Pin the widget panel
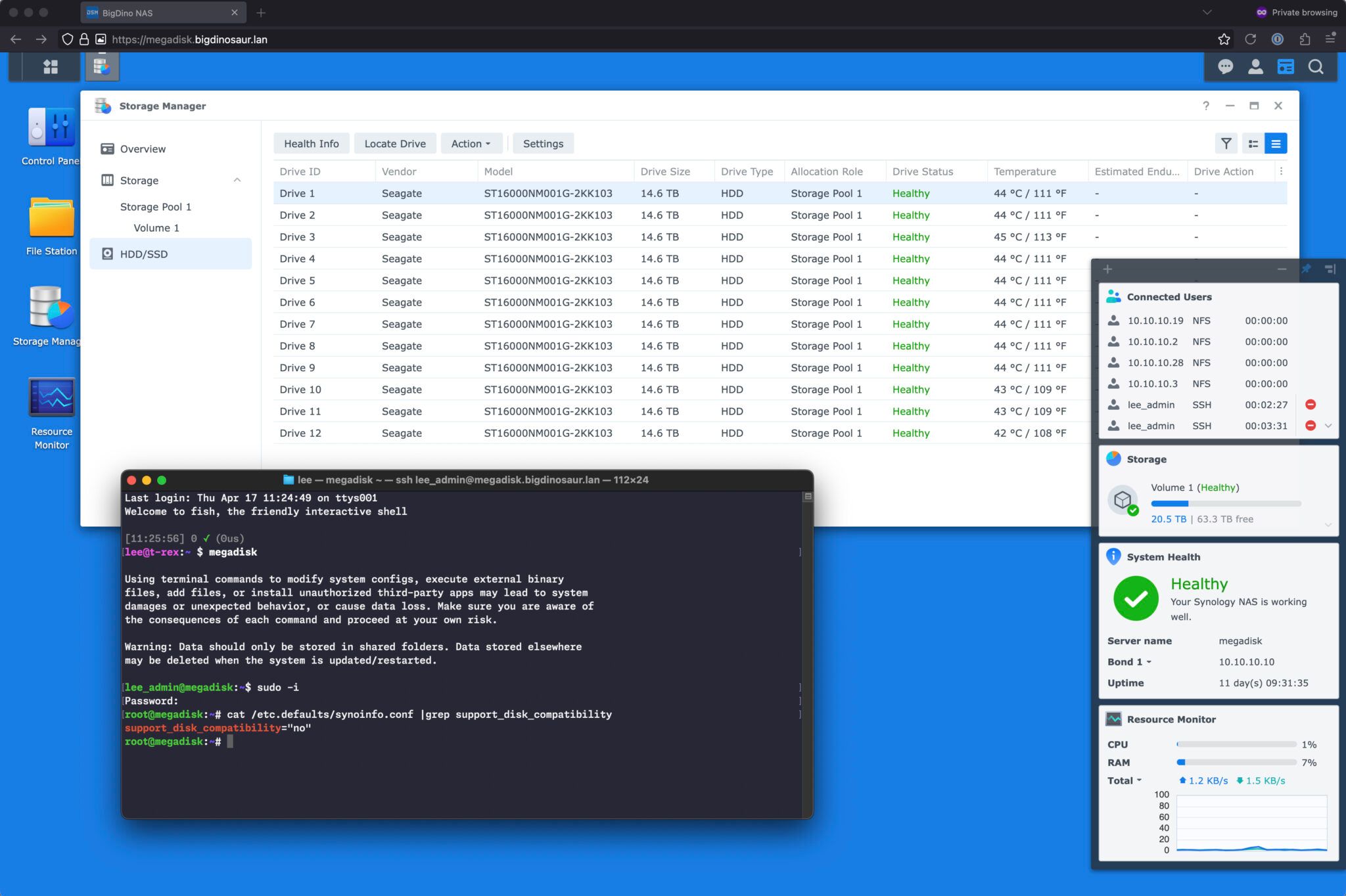The width and height of the screenshot is (1346, 896). (x=1306, y=269)
